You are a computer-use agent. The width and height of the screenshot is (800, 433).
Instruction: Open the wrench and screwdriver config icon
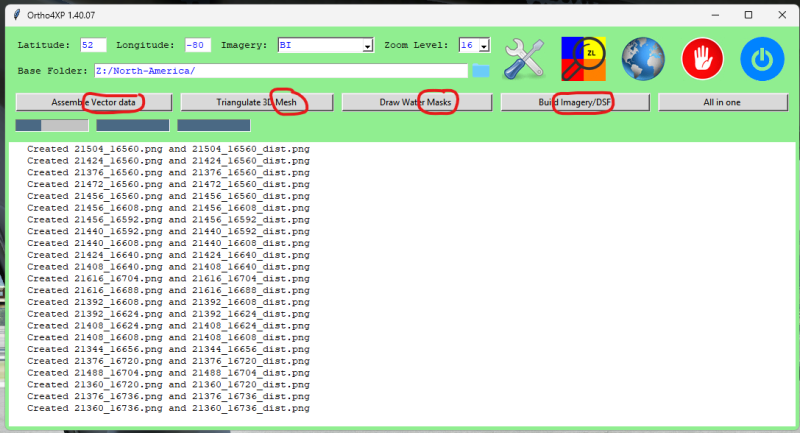click(x=524, y=60)
